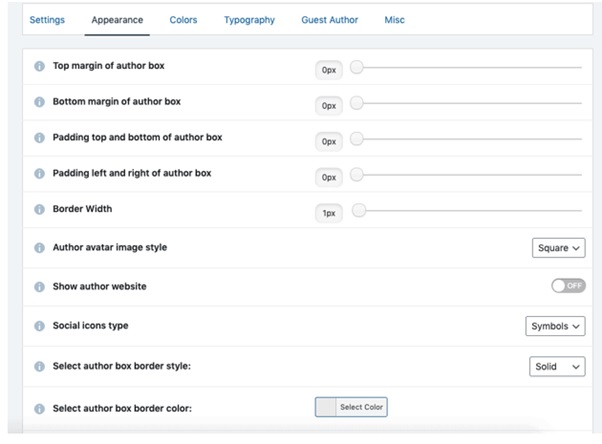Click info icon next to Social icons type
Screen dimensions: 602x444
coord(40,326)
